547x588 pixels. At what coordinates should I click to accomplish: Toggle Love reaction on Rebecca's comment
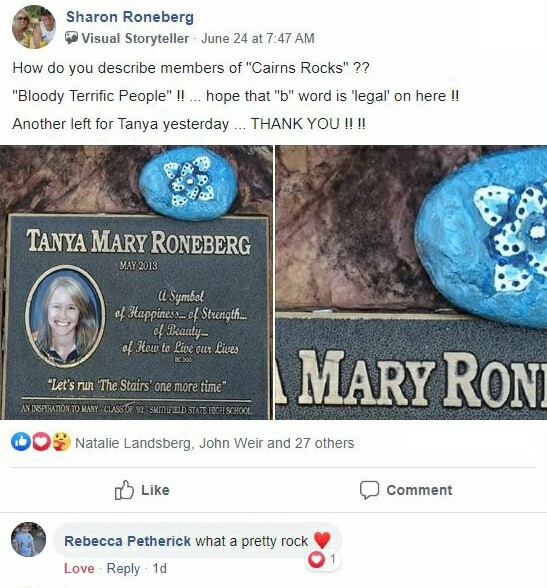pyautogui.click(x=79, y=568)
